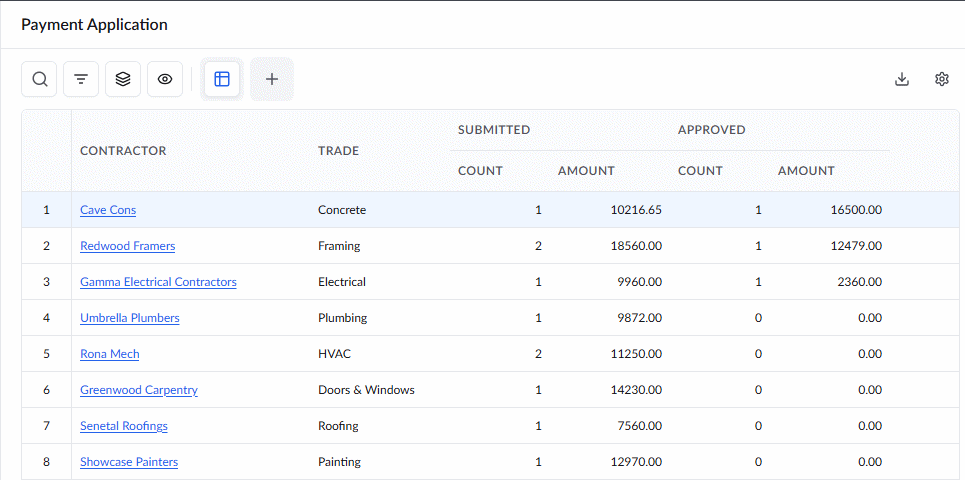Toggle column visibility eye icon
Viewport: 965px width, 480px height.
click(x=165, y=79)
